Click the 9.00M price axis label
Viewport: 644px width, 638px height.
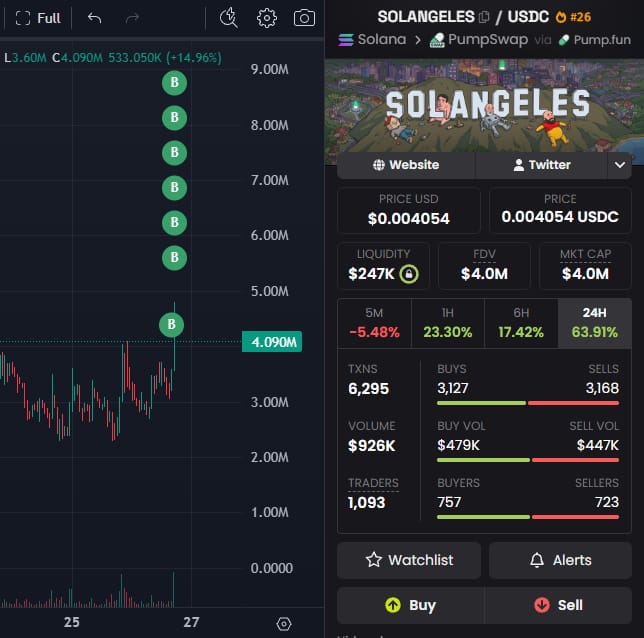click(x=269, y=69)
